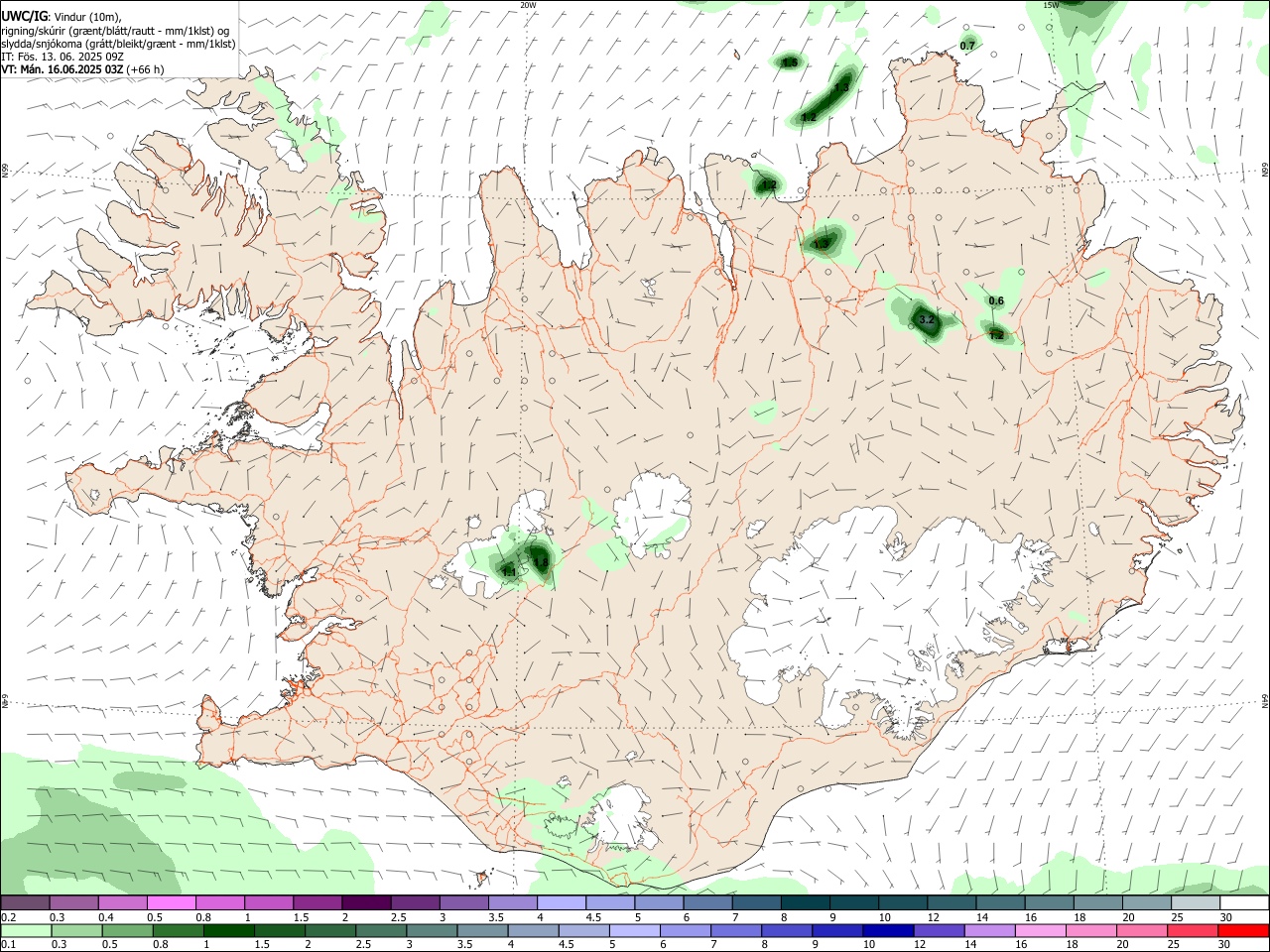Click the "20W" longitude label at top

click(528, 5)
